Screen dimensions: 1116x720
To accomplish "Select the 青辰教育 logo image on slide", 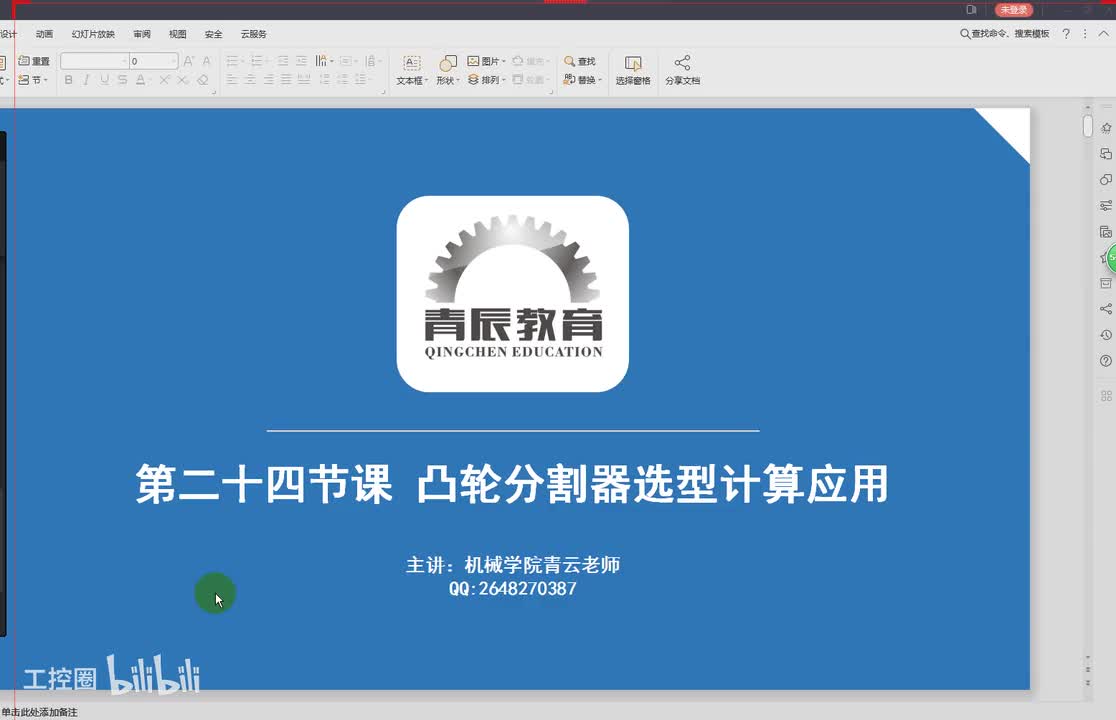I will coord(512,294).
